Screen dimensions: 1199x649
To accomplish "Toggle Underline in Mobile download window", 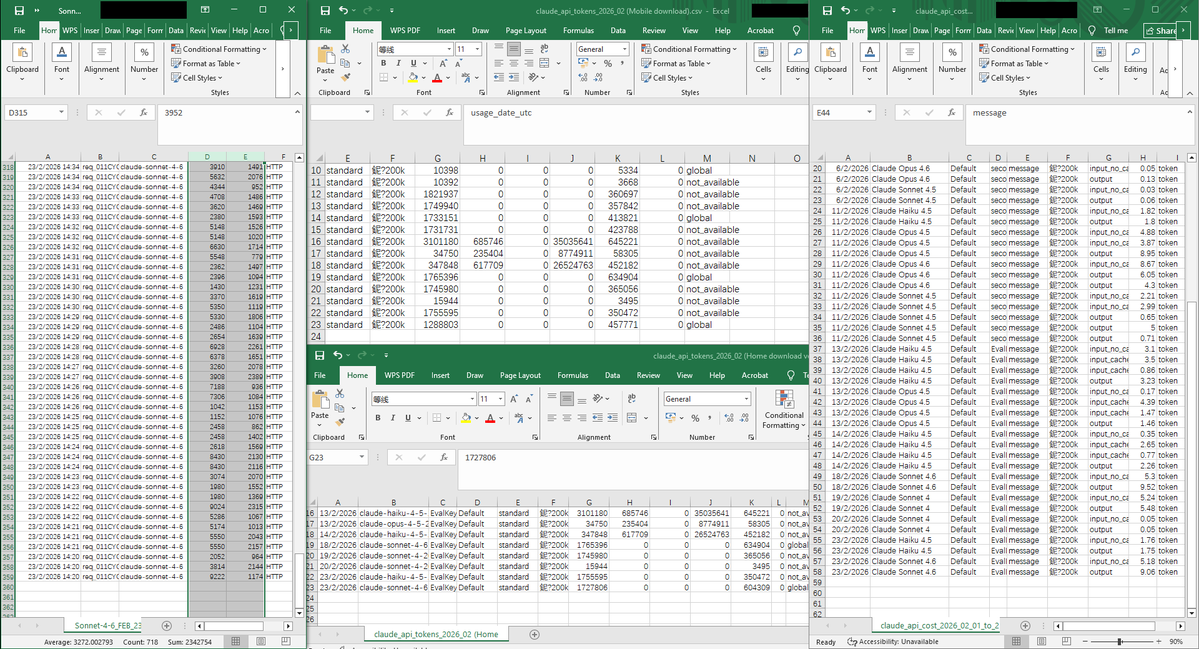I will tap(414, 63).
